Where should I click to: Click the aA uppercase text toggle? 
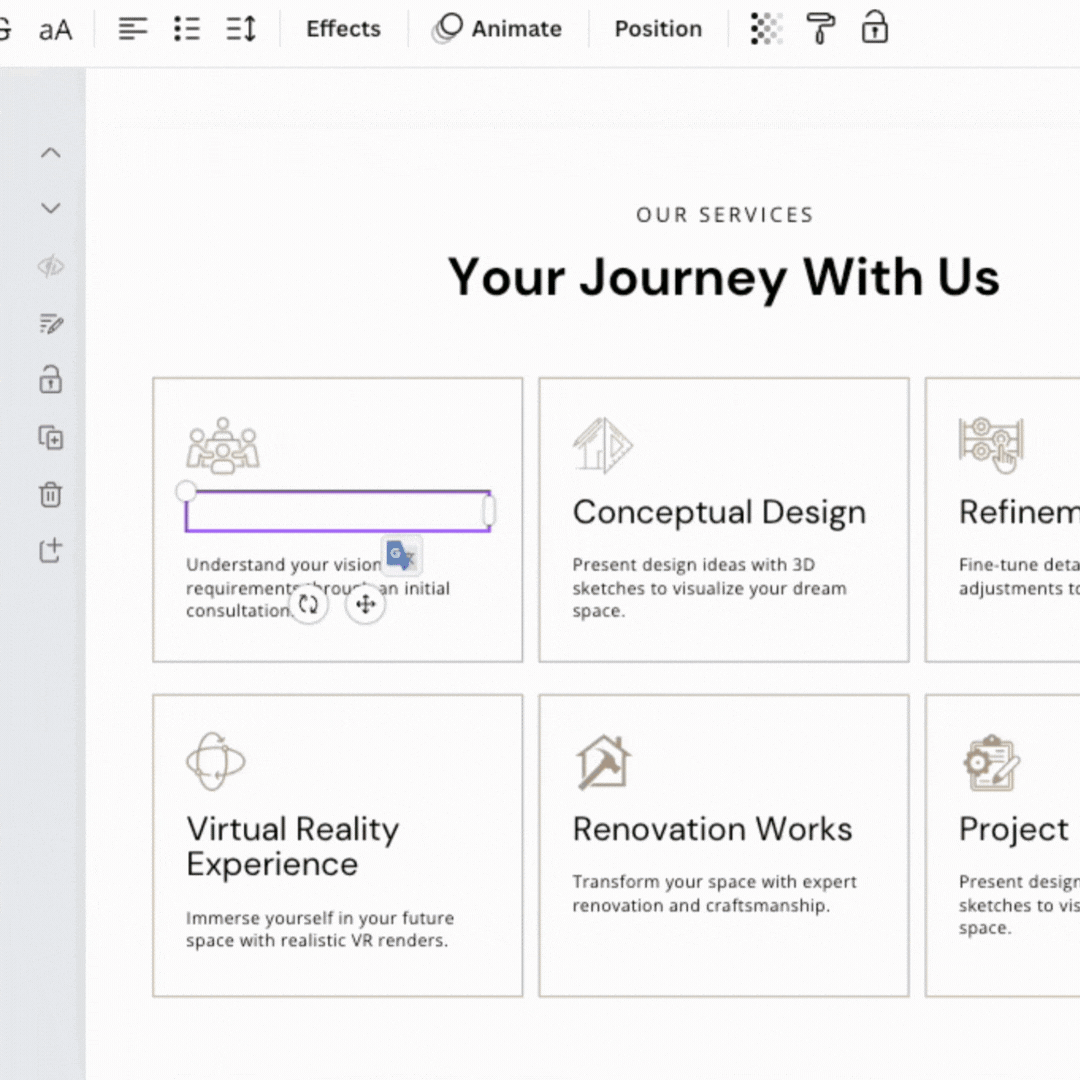coord(55,29)
